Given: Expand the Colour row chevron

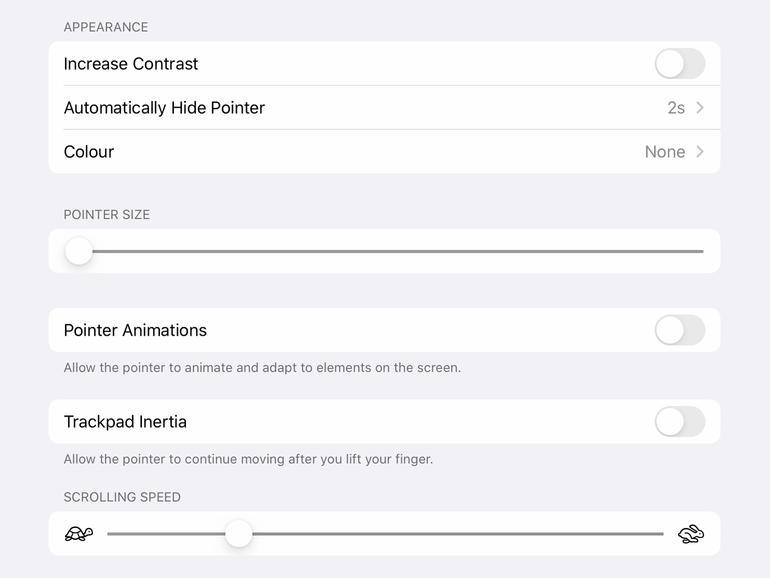Looking at the screenshot, I should 700,152.
